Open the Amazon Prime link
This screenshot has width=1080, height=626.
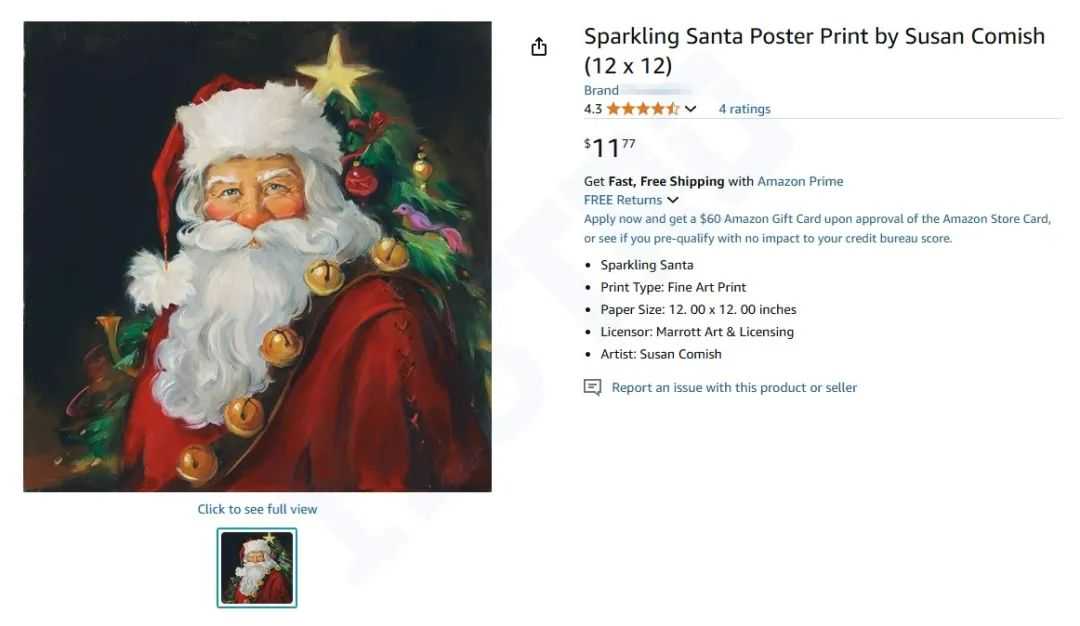tap(800, 181)
